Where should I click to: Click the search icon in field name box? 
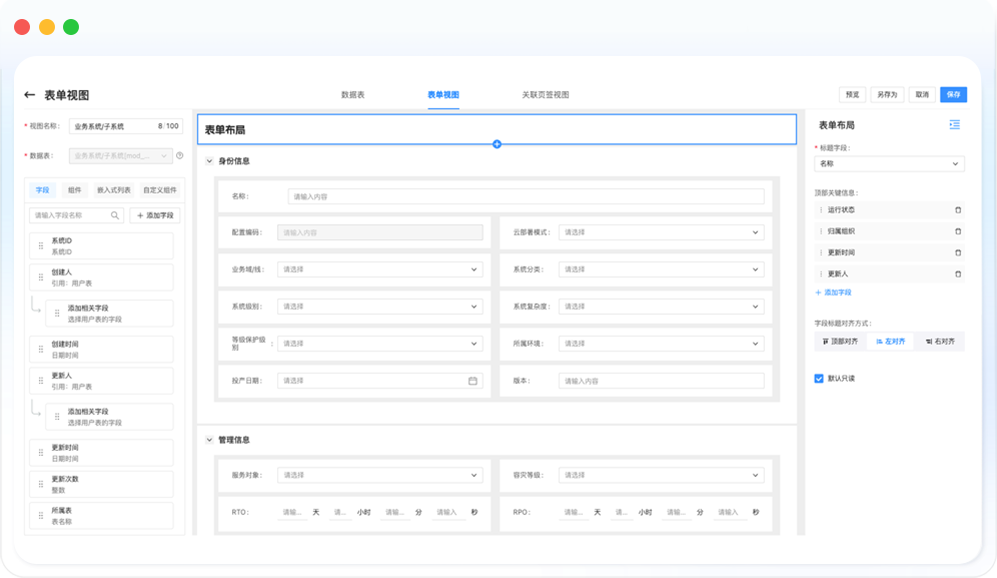[x=115, y=215]
